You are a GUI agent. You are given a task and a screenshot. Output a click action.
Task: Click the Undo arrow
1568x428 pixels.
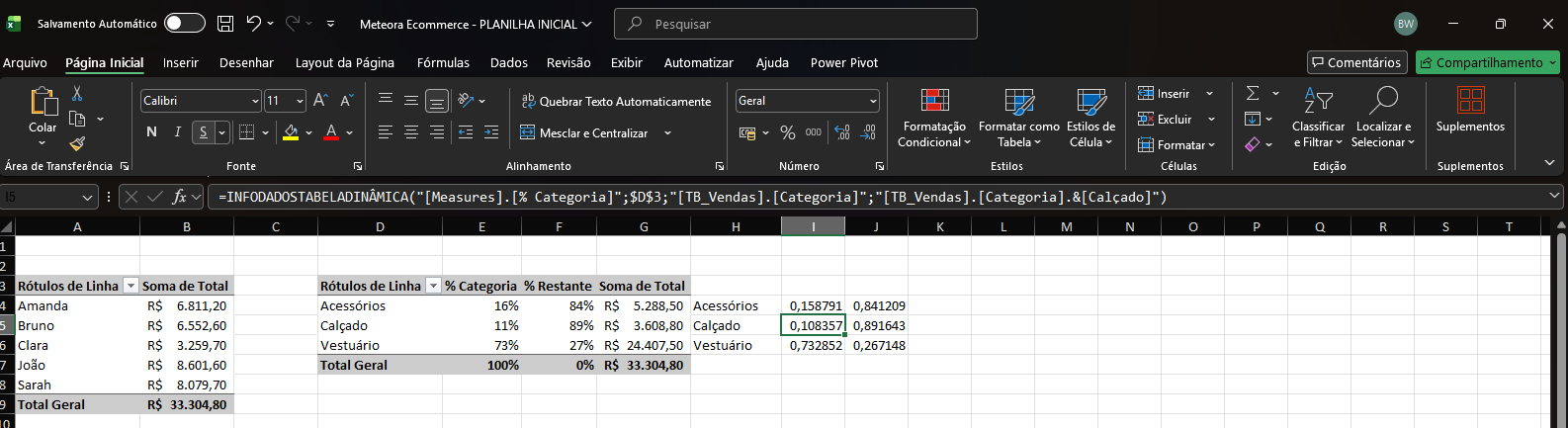[254, 24]
